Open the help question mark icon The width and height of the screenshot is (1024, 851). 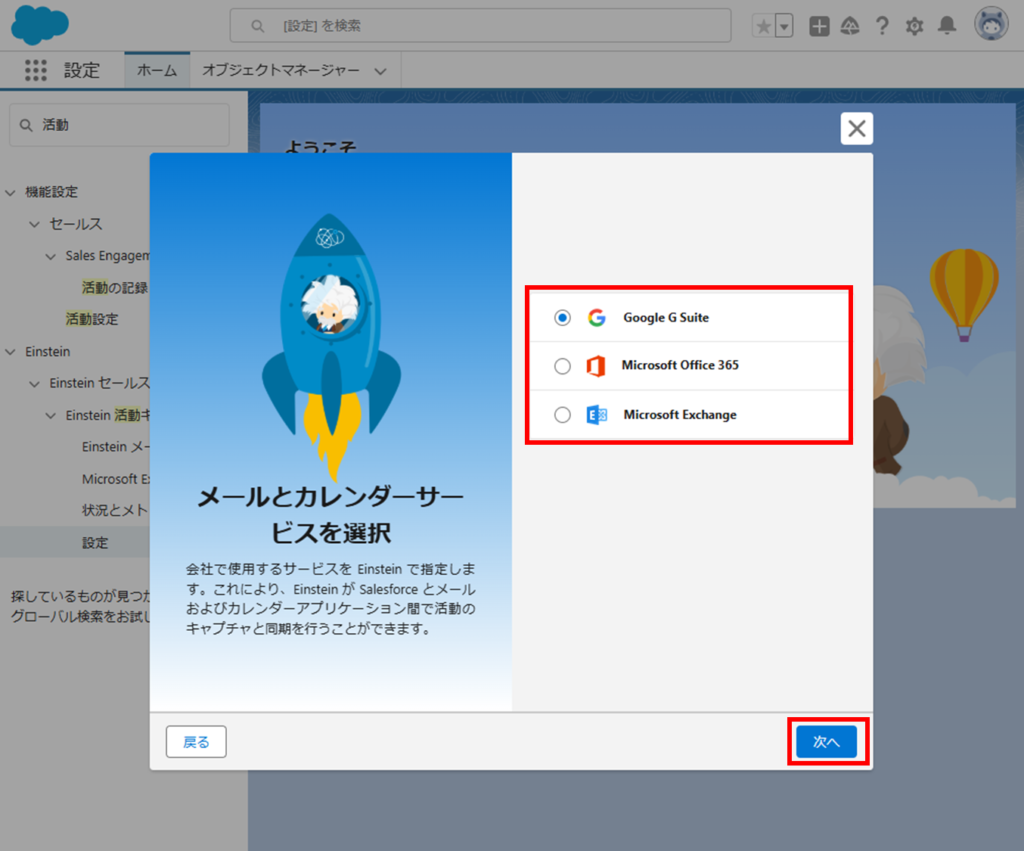click(882, 26)
